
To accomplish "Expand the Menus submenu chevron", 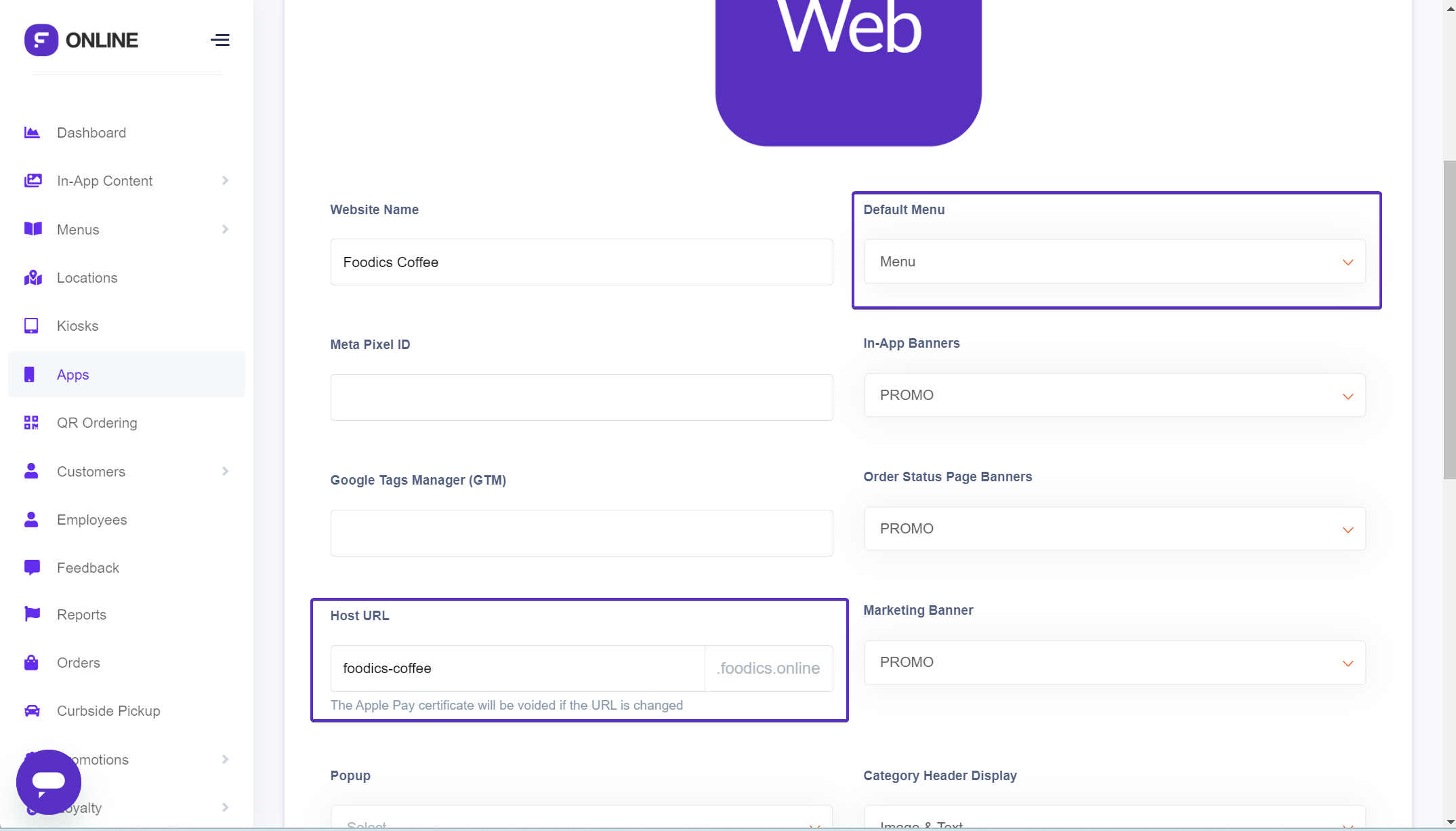I will tap(226, 229).
